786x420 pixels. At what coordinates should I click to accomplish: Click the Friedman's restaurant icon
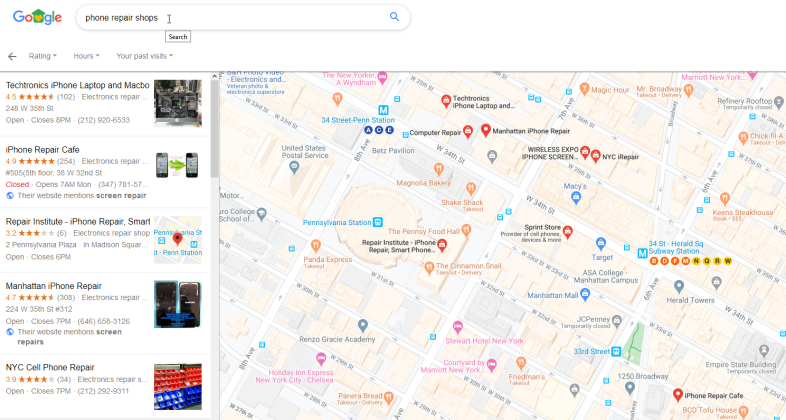(x=521, y=362)
